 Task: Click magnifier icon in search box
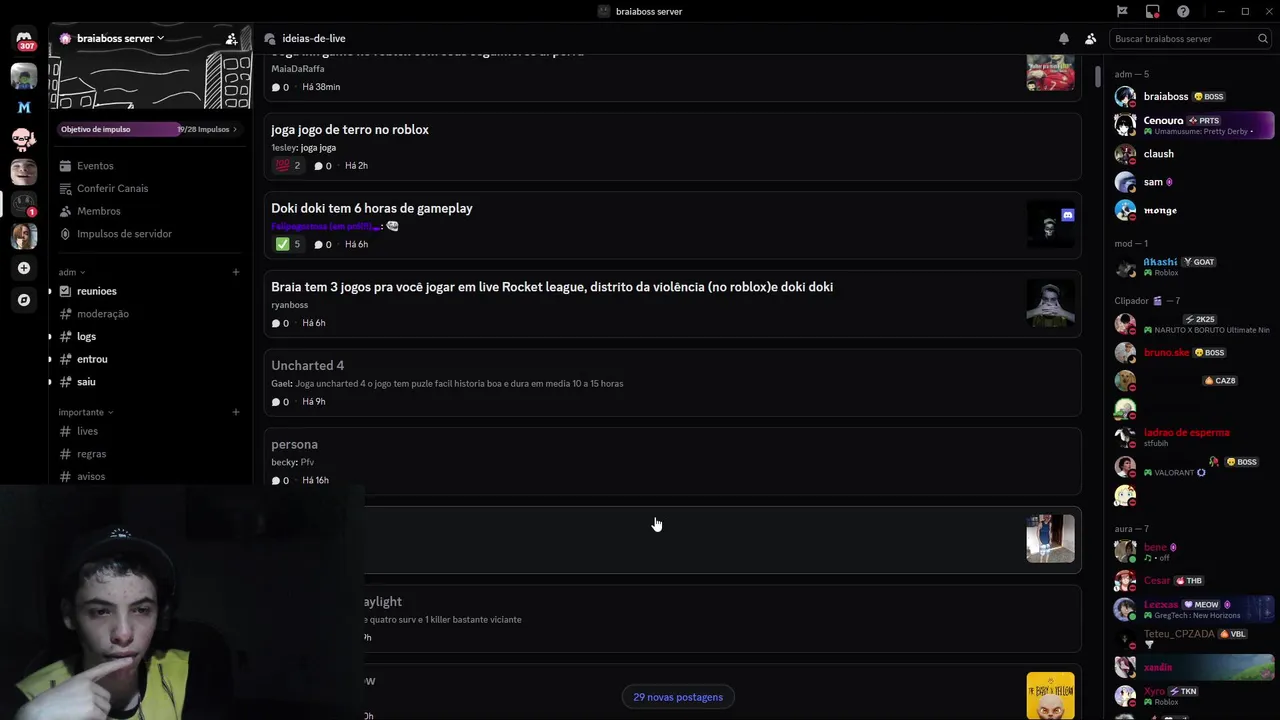click(x=1263, y=39)
